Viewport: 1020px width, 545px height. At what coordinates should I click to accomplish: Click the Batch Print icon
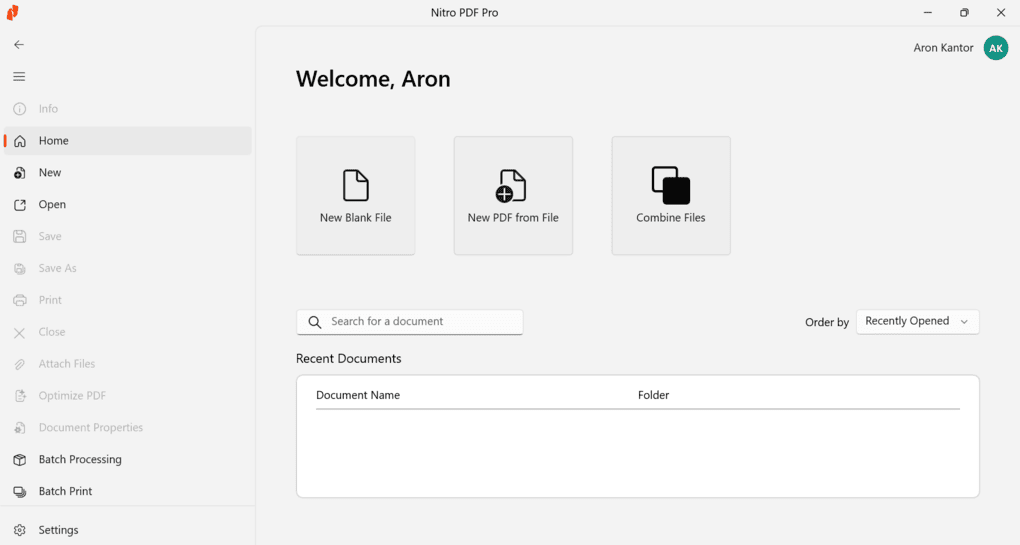20,491
